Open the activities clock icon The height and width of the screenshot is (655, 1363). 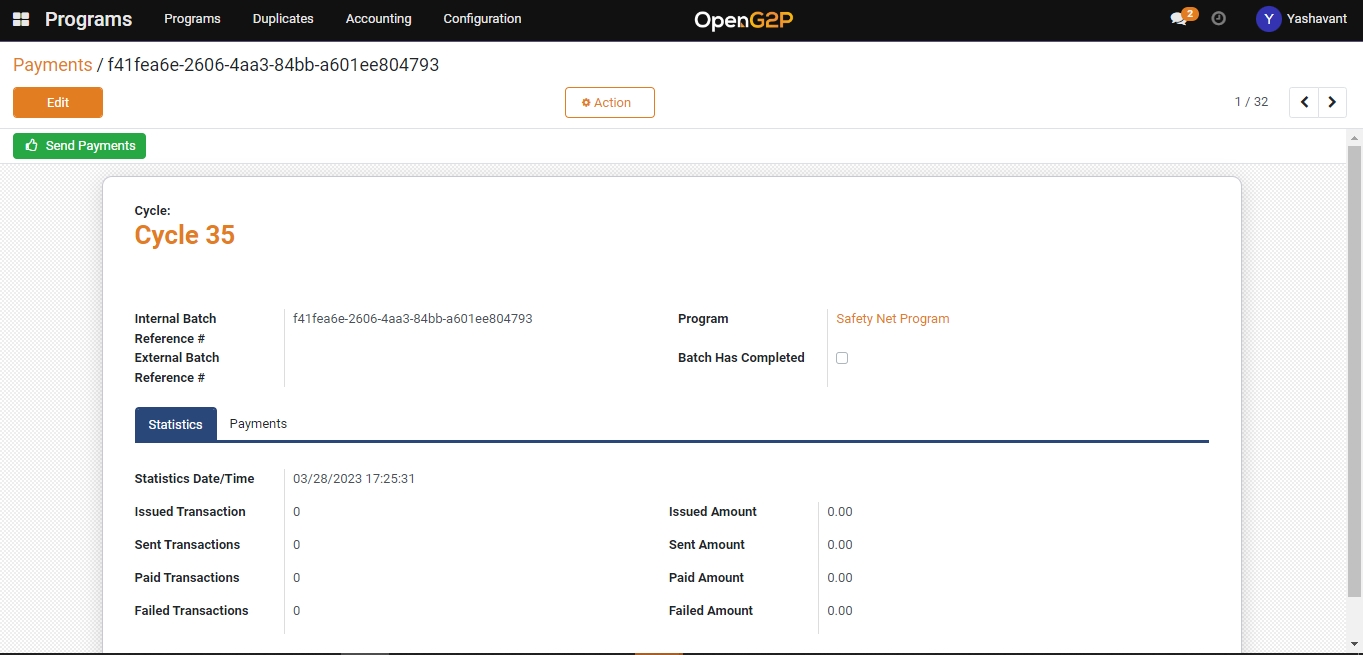1218,19
